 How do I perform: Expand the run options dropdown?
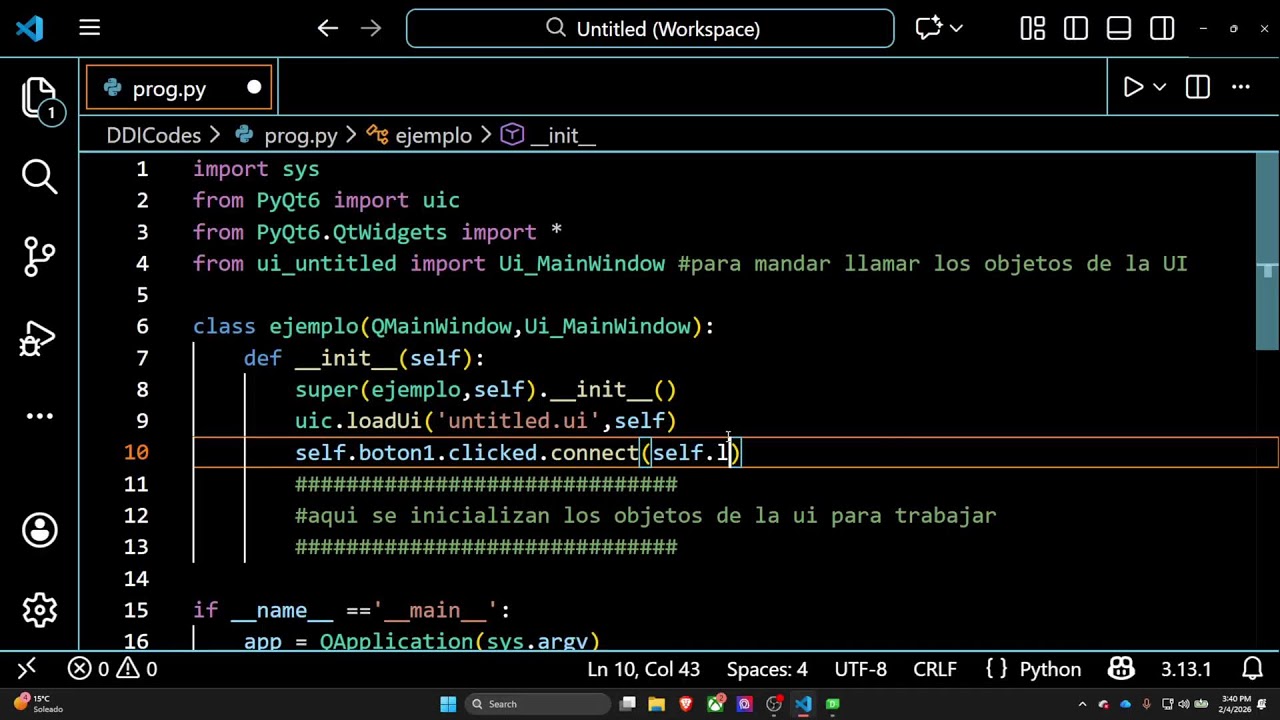(1160, 88)
